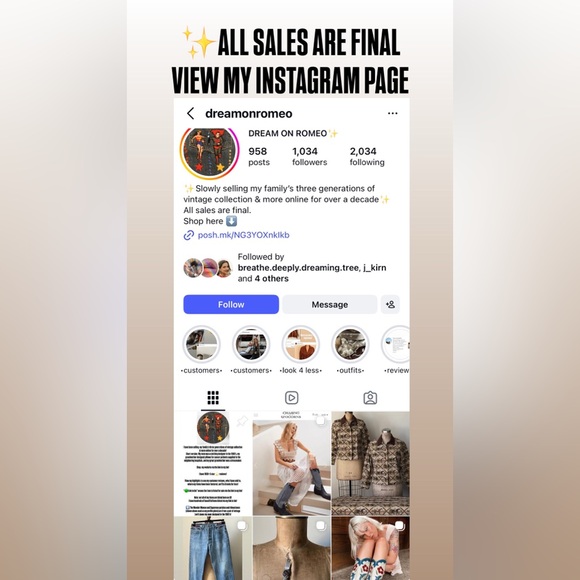Switch to the grid posts tab
Screen dimensions: 580x580
point(213,398)
